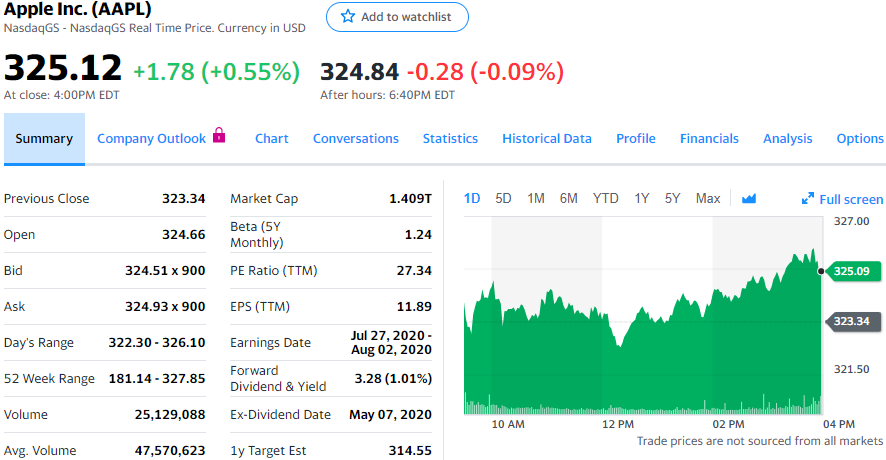
Task: Open the Chart tab
Action: click(272, 139)
